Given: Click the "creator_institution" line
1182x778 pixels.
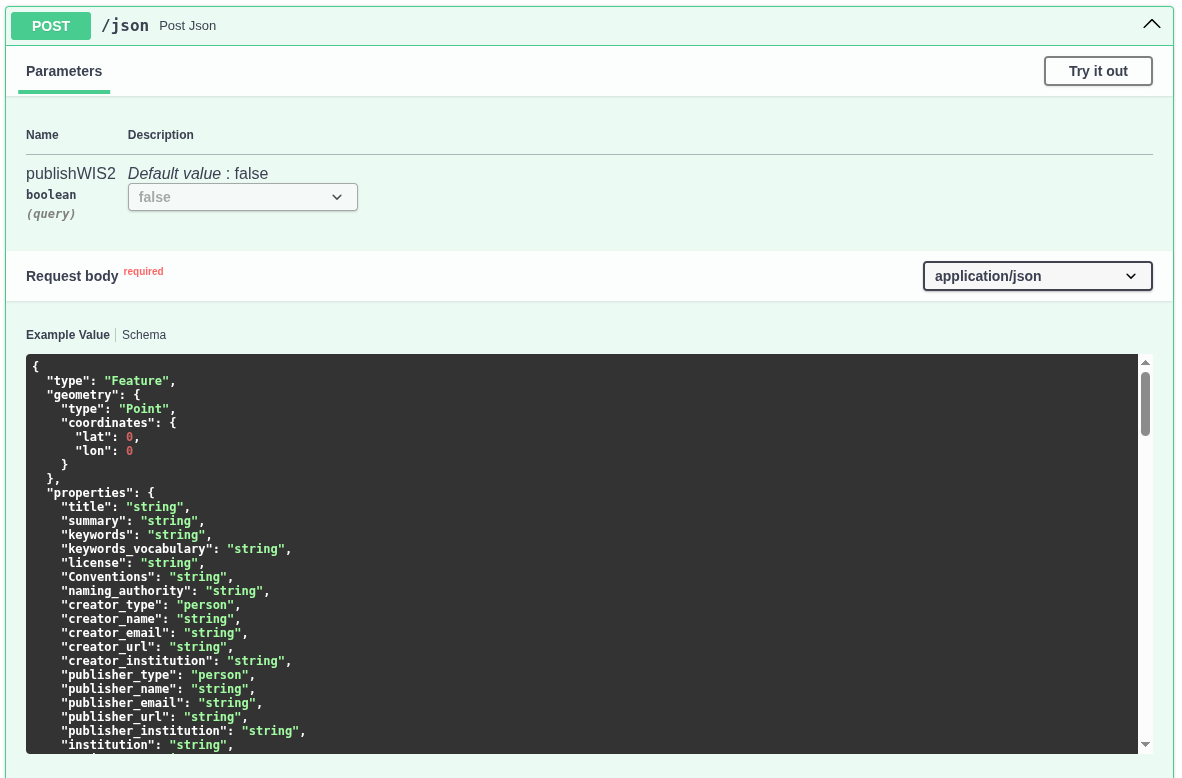Looking at the screenshot, I should point(176,660).
